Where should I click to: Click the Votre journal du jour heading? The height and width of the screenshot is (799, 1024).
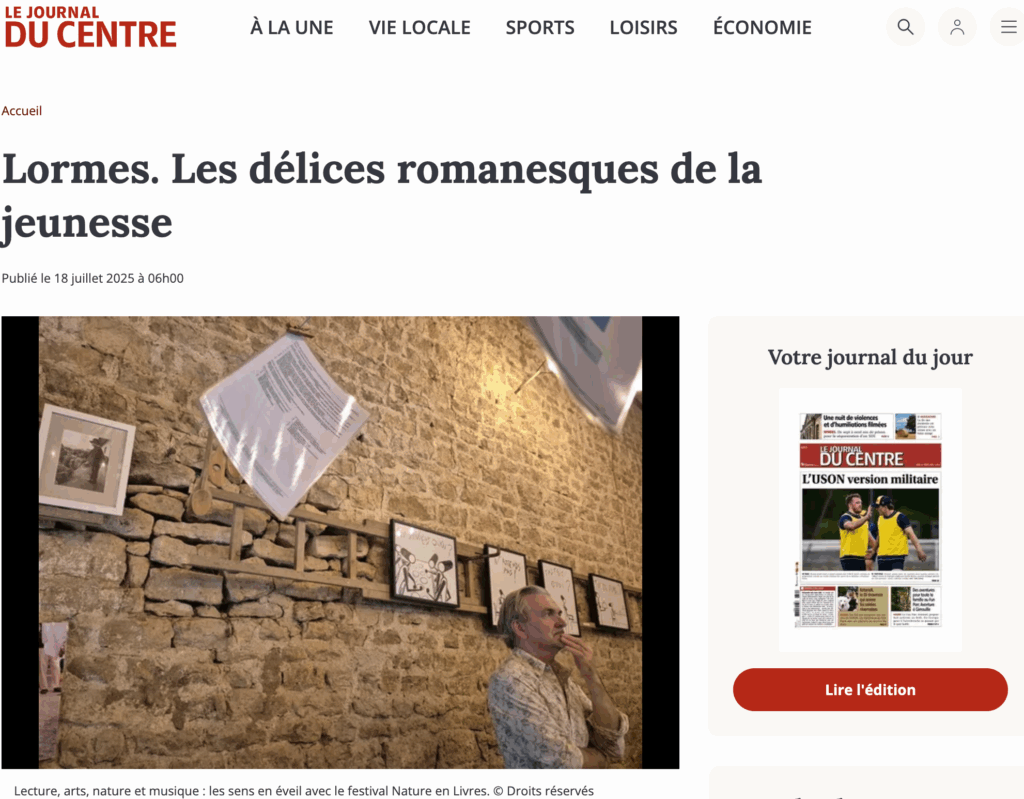[870, 357]
